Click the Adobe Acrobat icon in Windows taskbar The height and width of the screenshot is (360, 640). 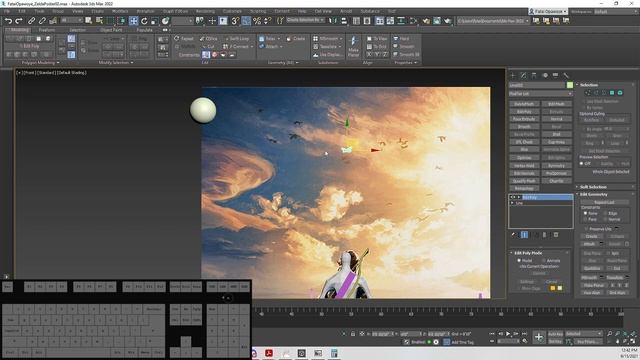pos(269,353)
